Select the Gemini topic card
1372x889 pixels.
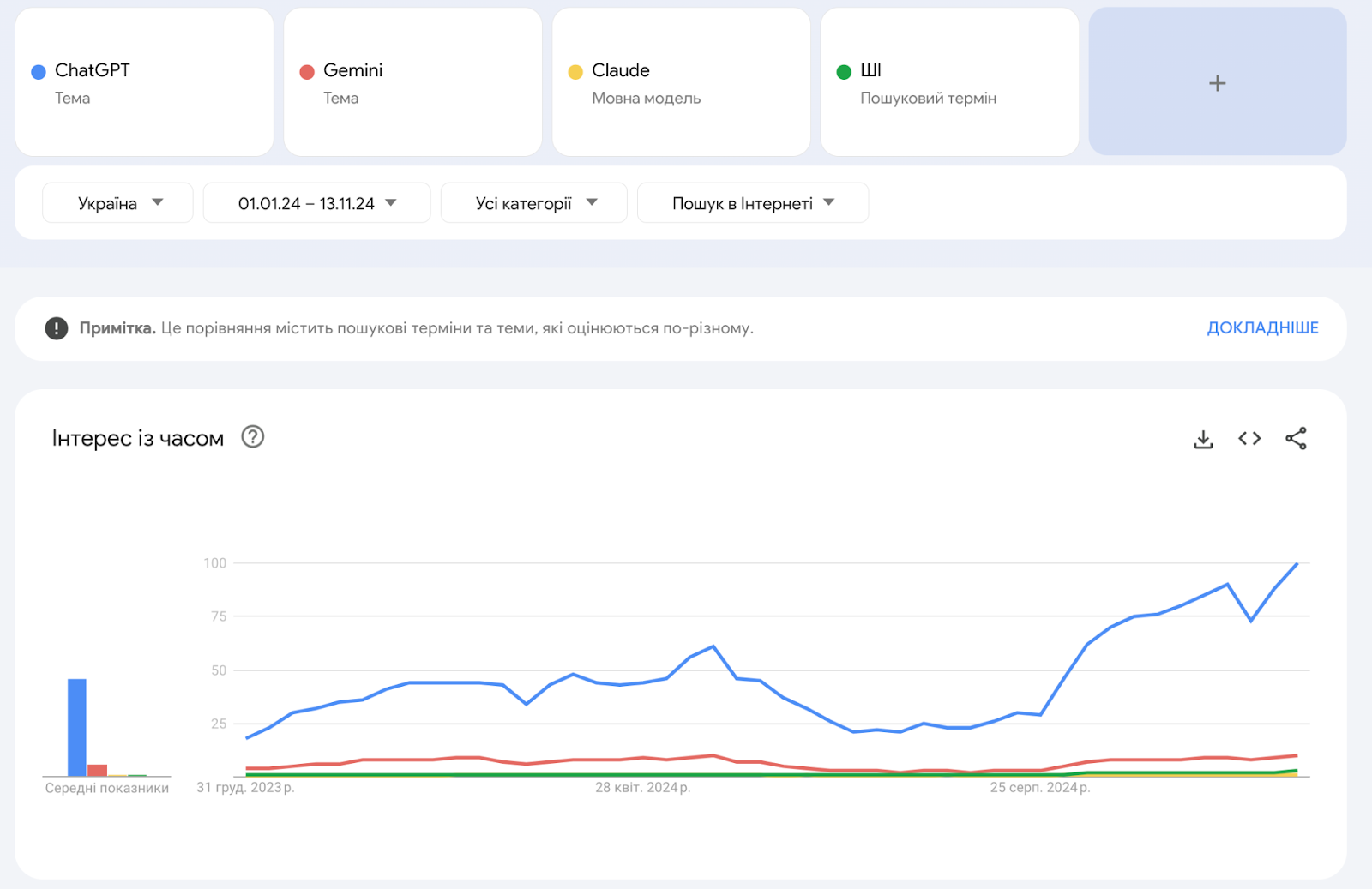click(x=412, y=82)
